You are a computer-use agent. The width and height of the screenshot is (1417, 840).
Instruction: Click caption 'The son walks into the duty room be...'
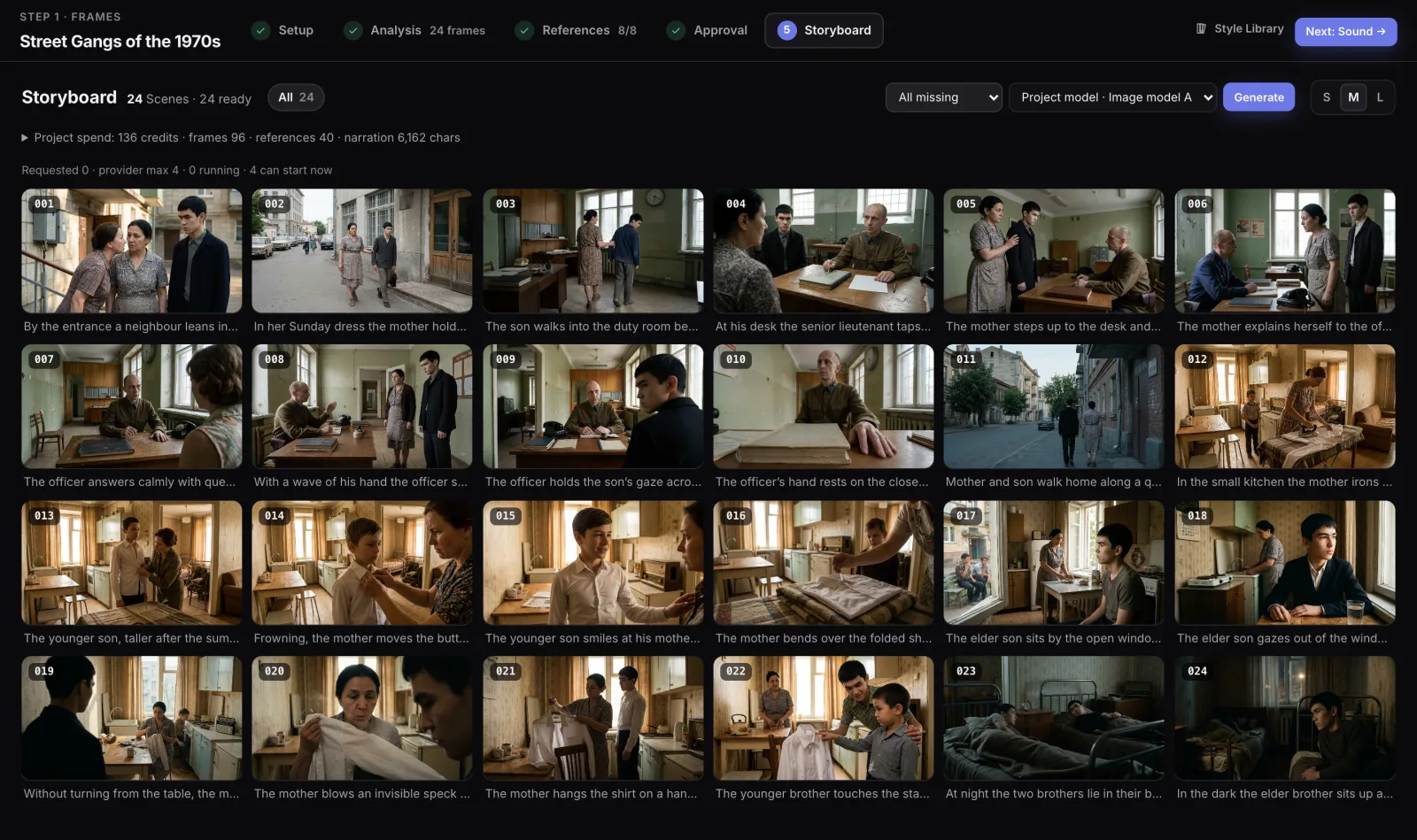click(592, 327)
